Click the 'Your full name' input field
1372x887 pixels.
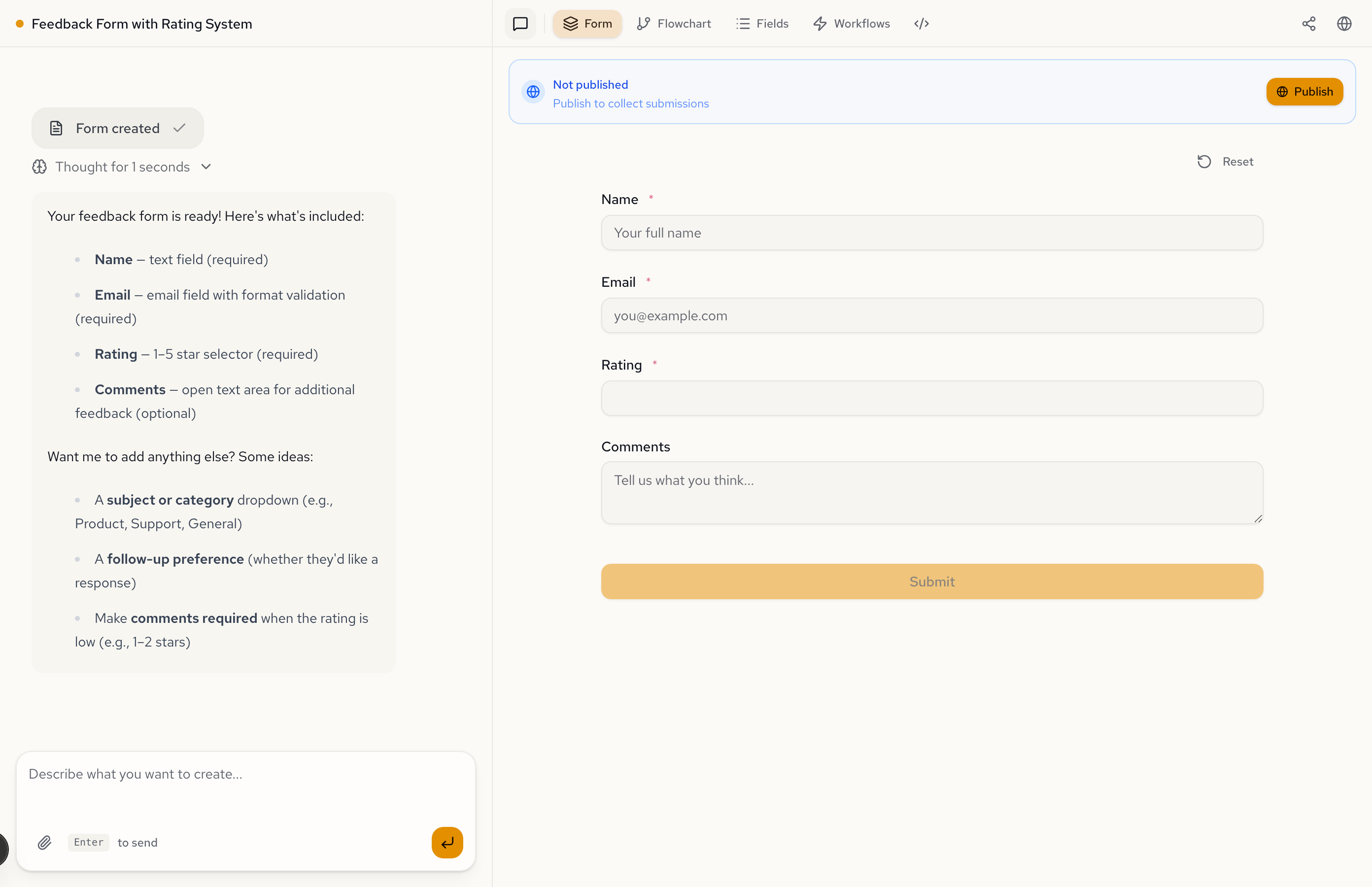coord(931,233)
